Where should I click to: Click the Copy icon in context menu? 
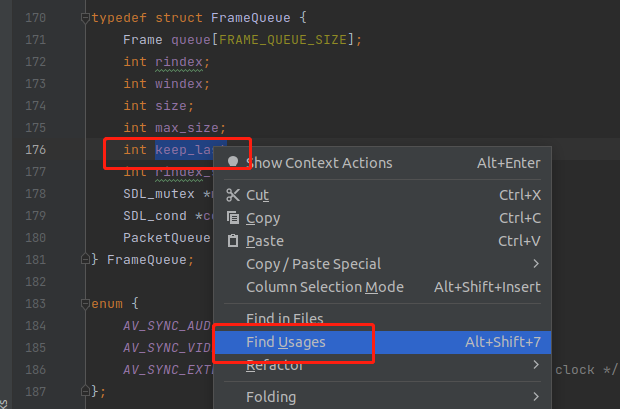(x=233, y=218)
